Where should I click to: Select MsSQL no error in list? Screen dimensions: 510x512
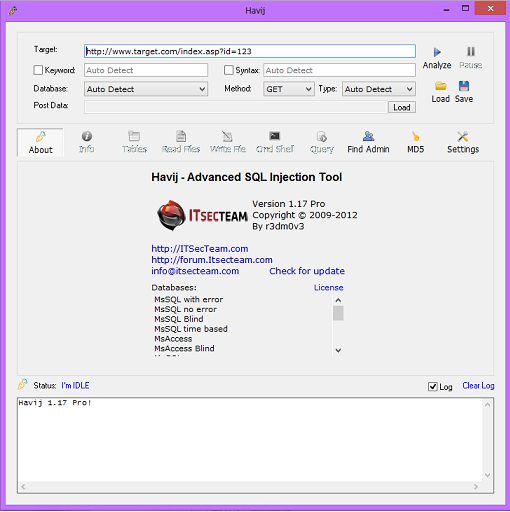click(185, 309)
